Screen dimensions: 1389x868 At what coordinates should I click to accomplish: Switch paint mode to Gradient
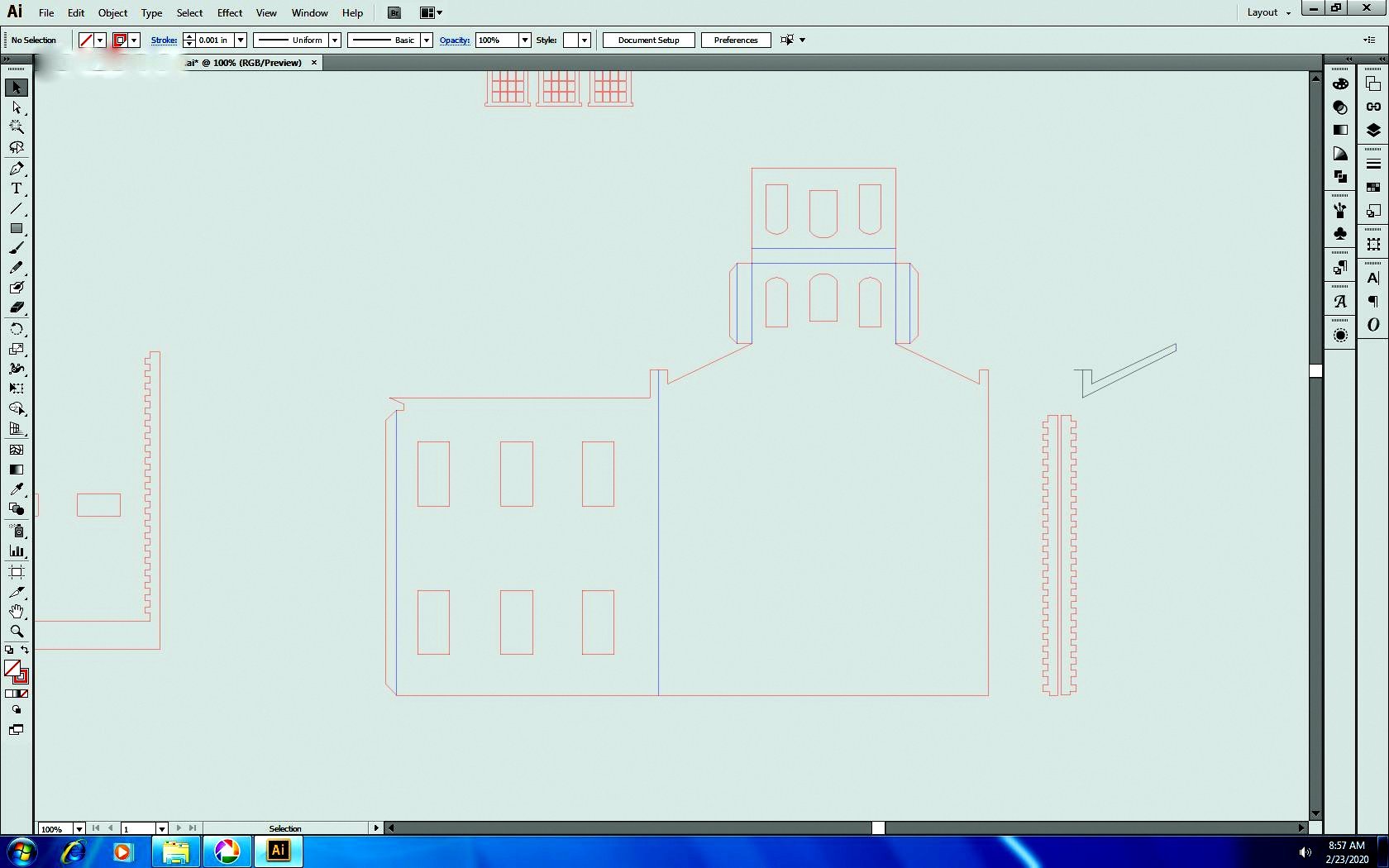point(17,694)
